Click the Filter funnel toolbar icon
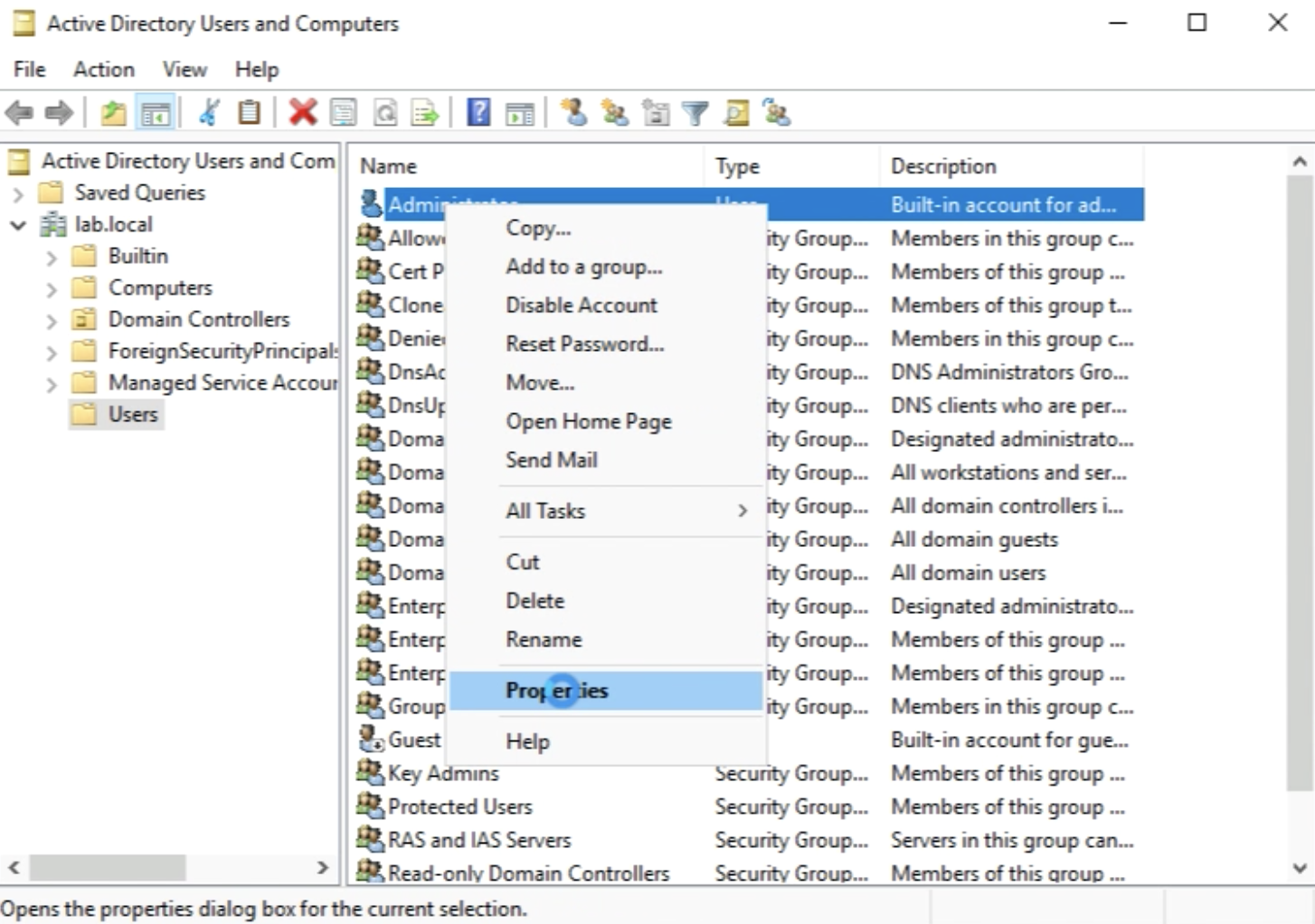The image size is (1315, 924). coord(695,113)
